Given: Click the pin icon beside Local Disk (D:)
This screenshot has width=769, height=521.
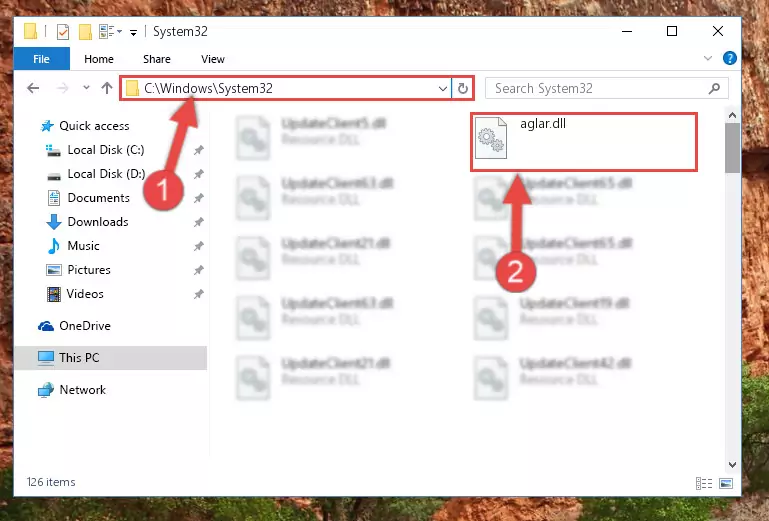Looking at the screenshot, I should pos(198,174).
